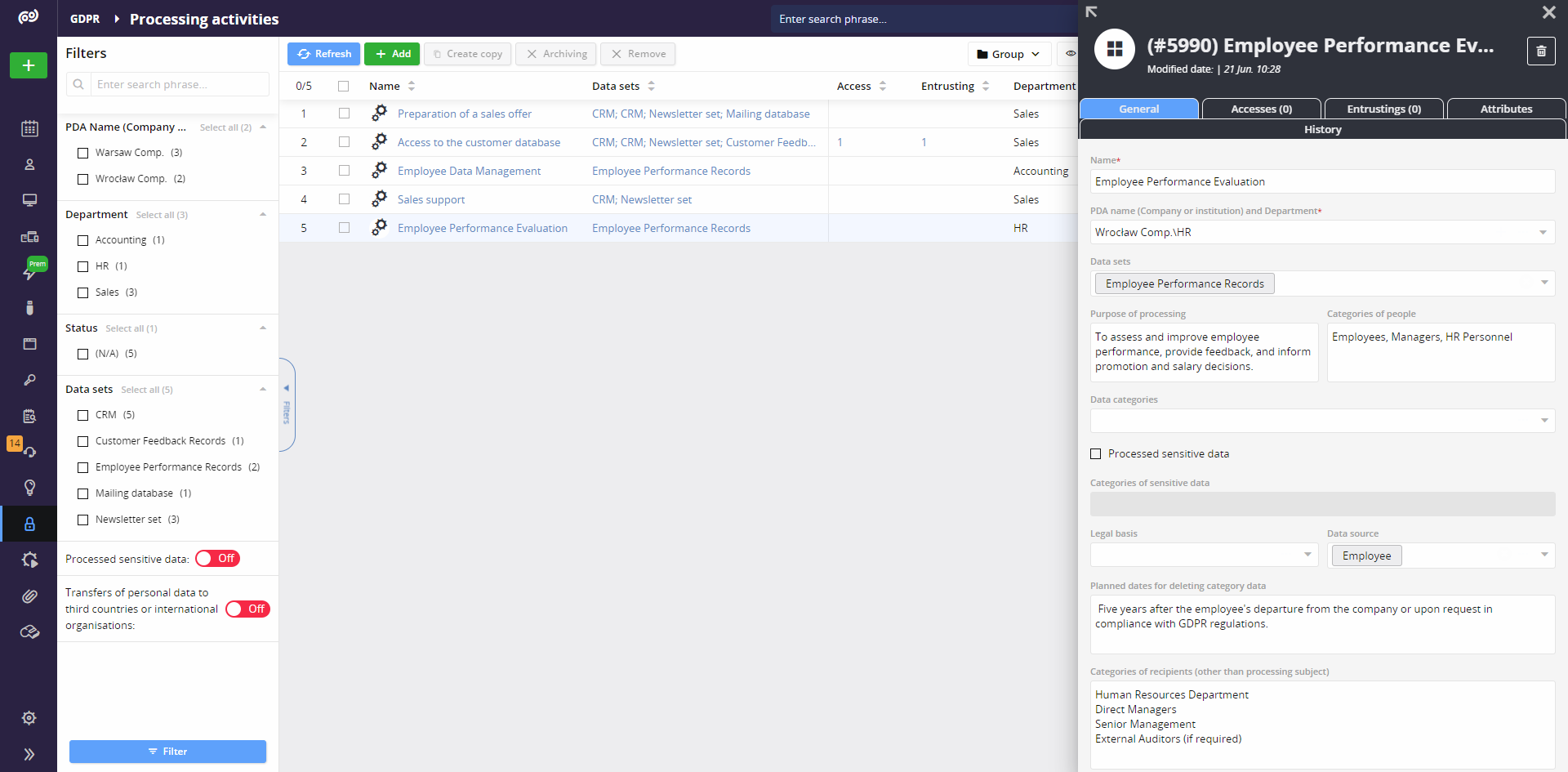Switch to the Accesses (0) tab
Viewport: 1568px width, 772px height.
pyautogui.click(x=1262, y=109)
